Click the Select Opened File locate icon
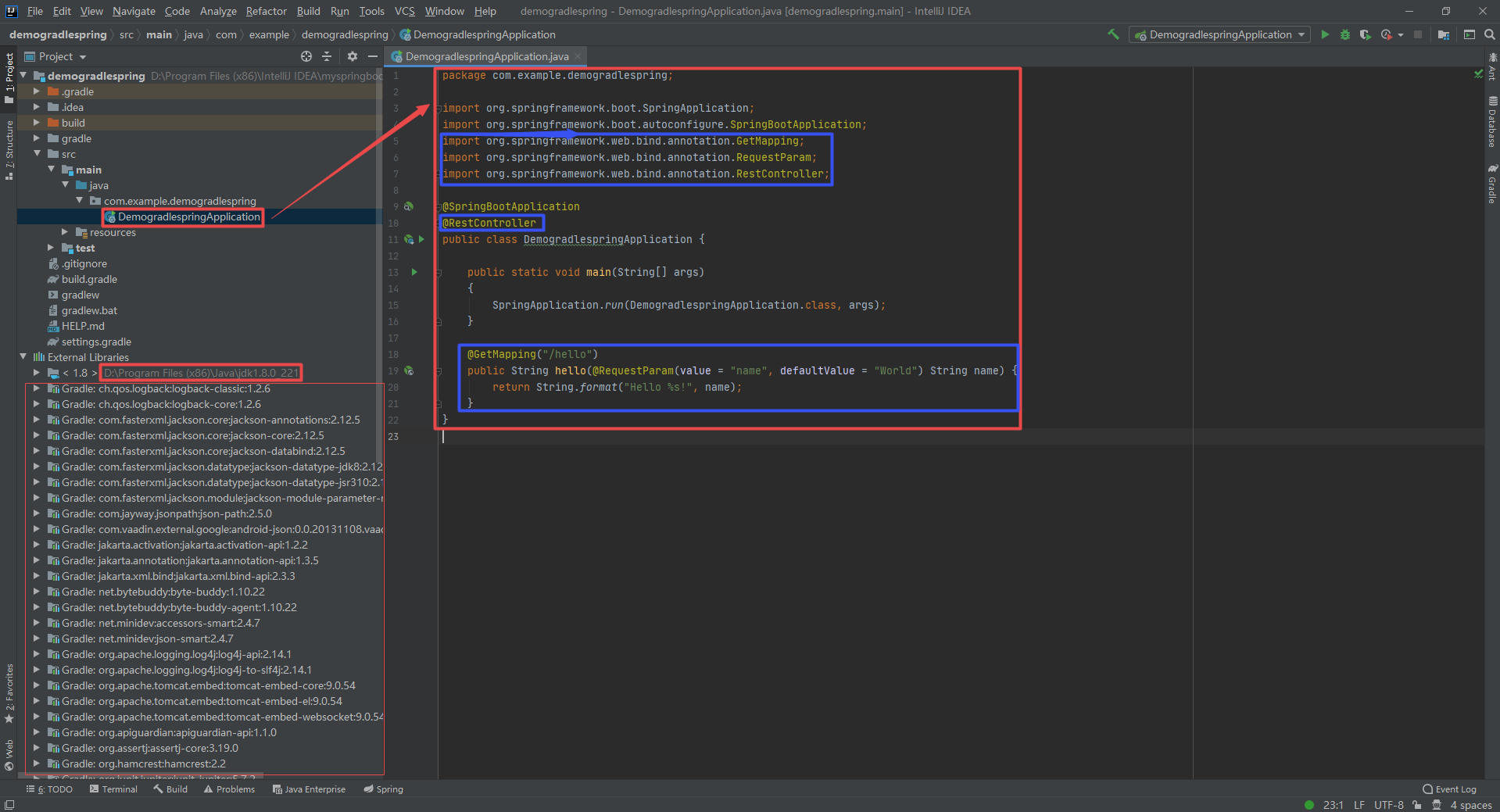 click(x=306, y=56)
